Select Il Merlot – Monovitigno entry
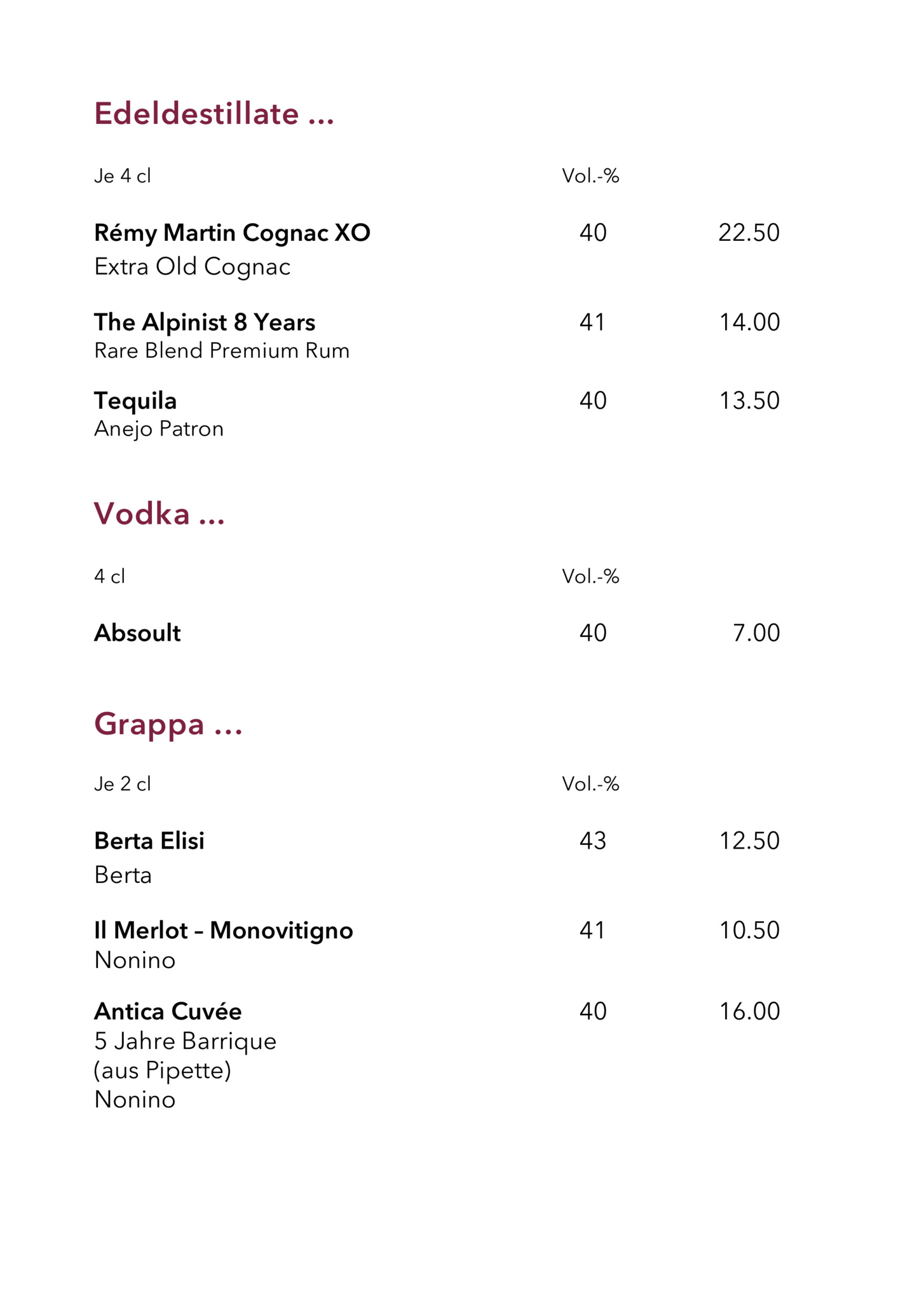 [x=224, y=931]
